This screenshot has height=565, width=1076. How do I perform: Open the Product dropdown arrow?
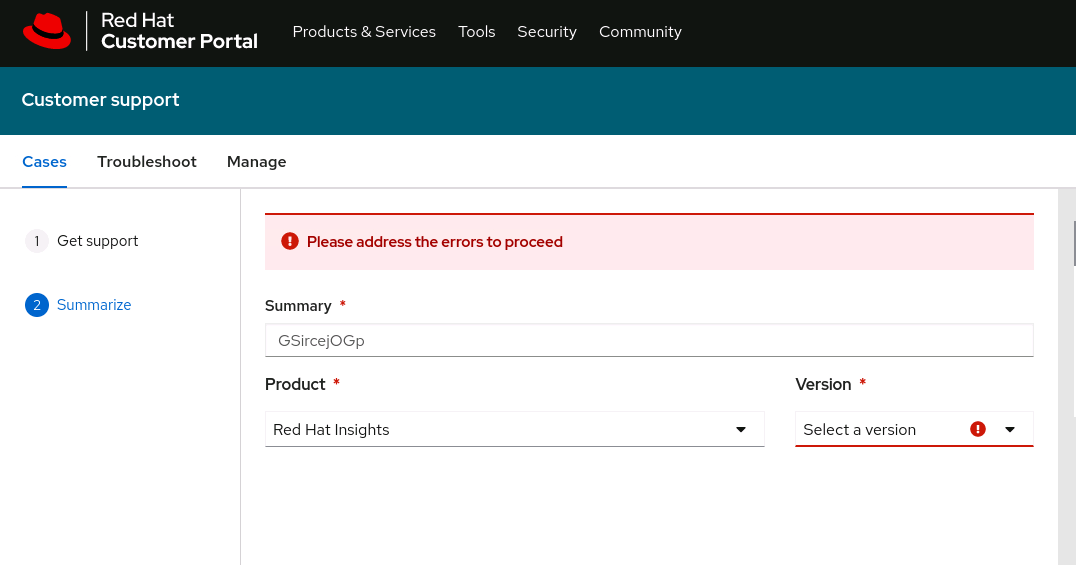point(741,430)
